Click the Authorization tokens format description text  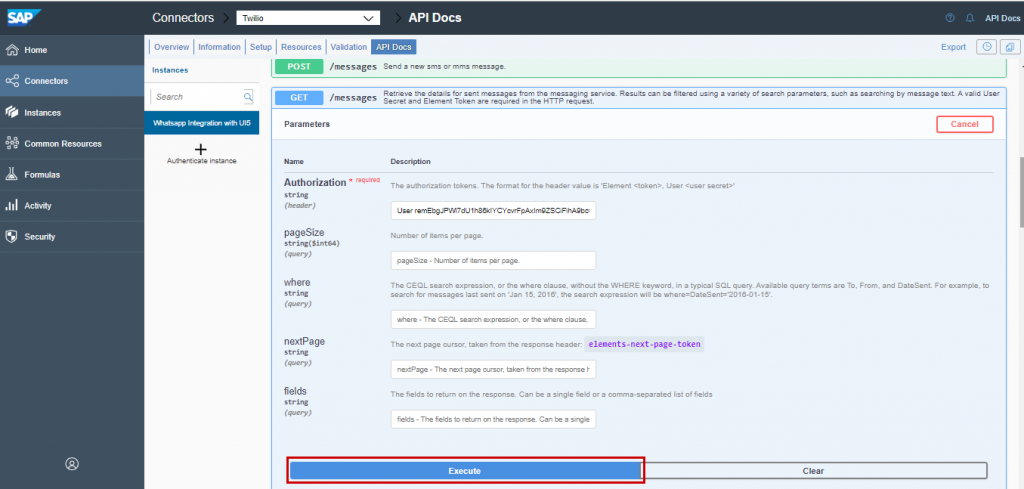(563, 186)
